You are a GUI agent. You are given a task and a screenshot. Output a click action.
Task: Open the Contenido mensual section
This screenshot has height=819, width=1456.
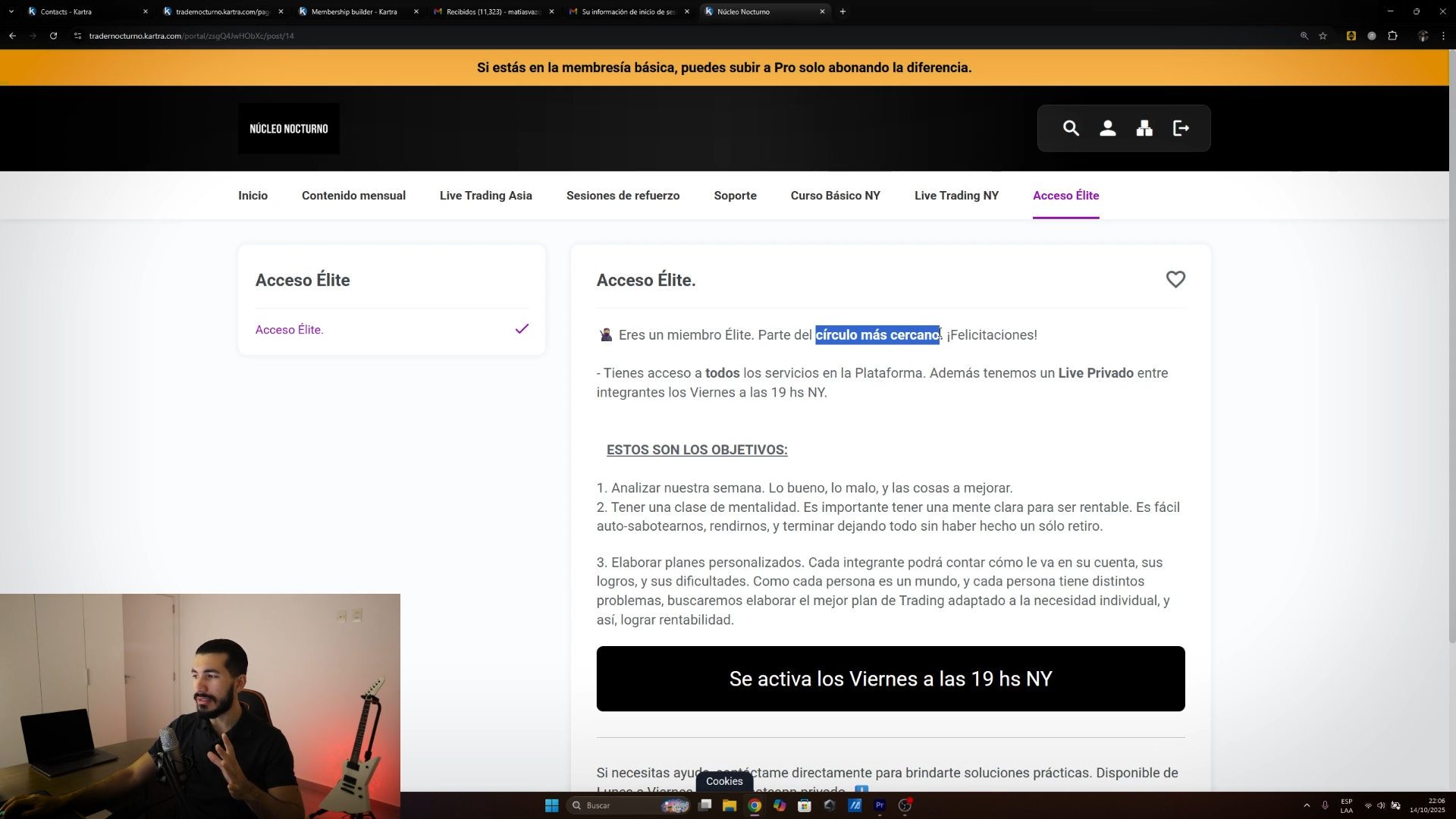pyautogui.click(x=353, y=196)
